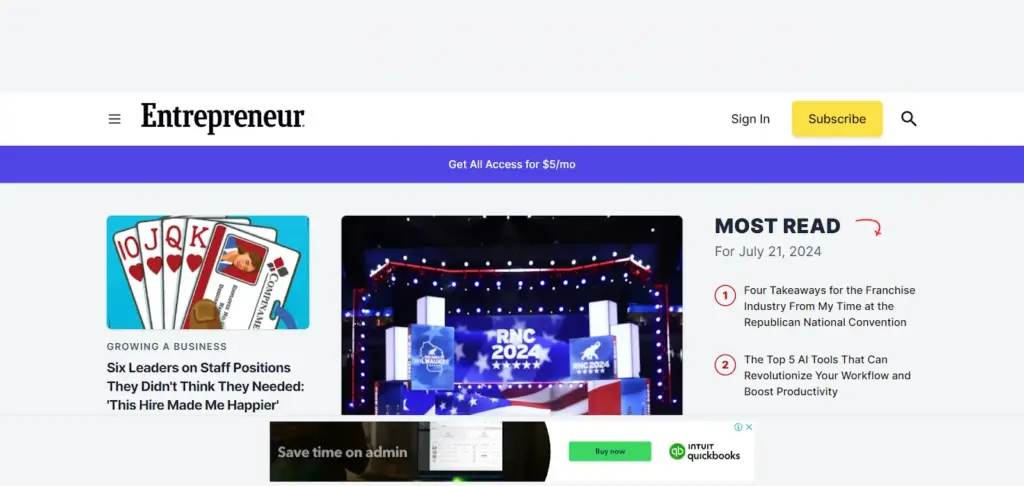Image resolution: width=1024 pixels, height=486 pixels.
Task: Click the Buy now ad button
Action: (x=610, y=451)
